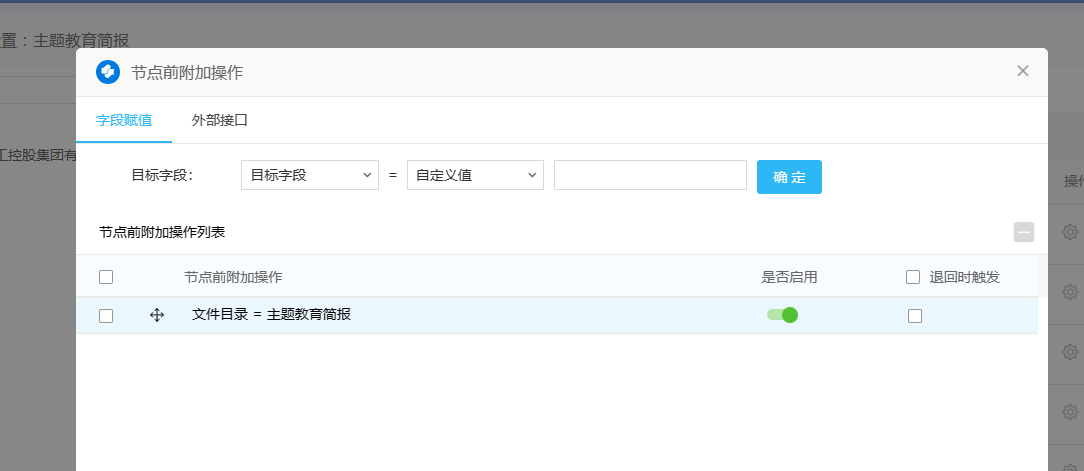Click the custom value text input field
Screen dimensions: 1084x471
pyautogui.click(x=650, y=175)
